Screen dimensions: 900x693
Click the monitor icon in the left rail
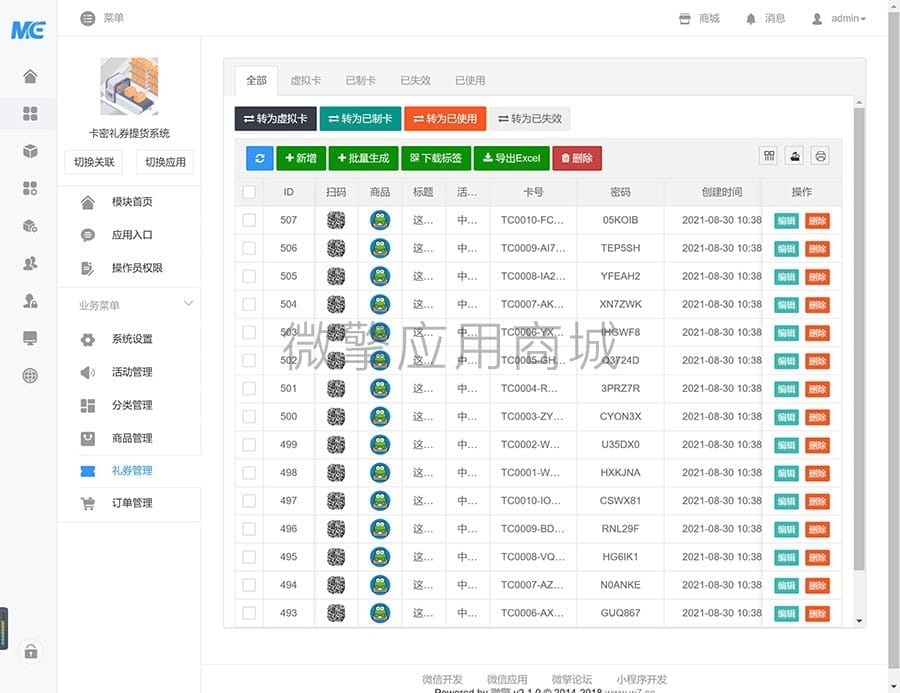pos(30,338)
